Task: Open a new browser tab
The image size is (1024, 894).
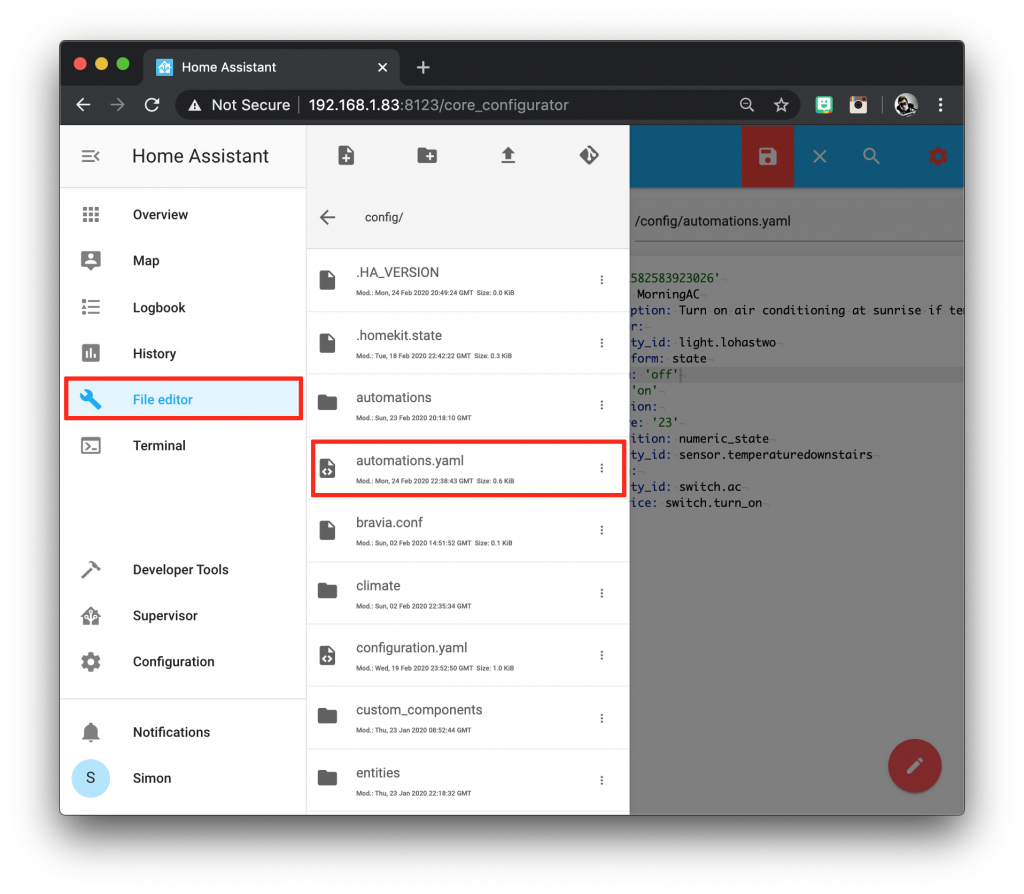Action: (x=423, y=67)
